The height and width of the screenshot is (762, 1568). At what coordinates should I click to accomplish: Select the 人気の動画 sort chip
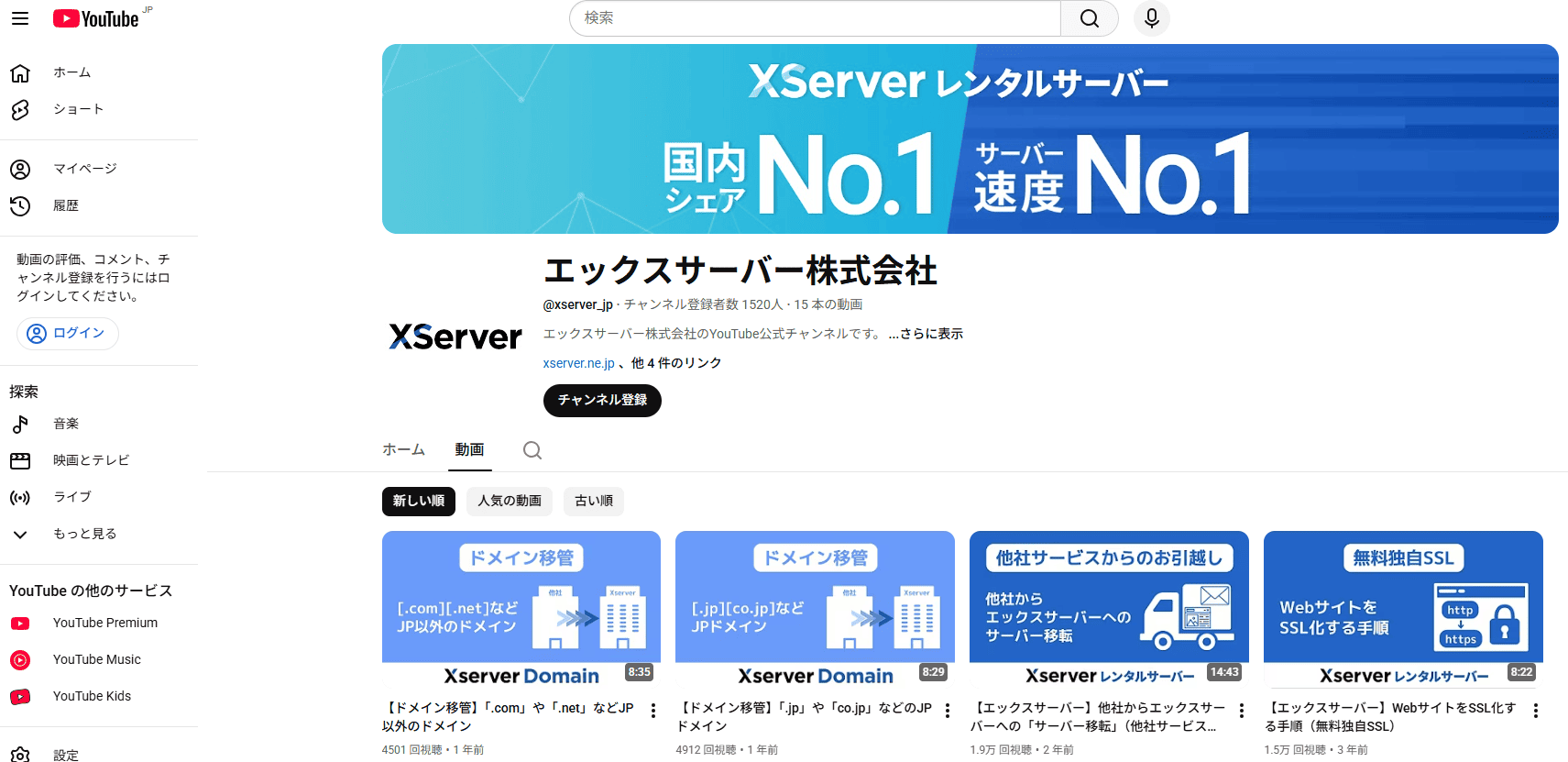[509, 502]
